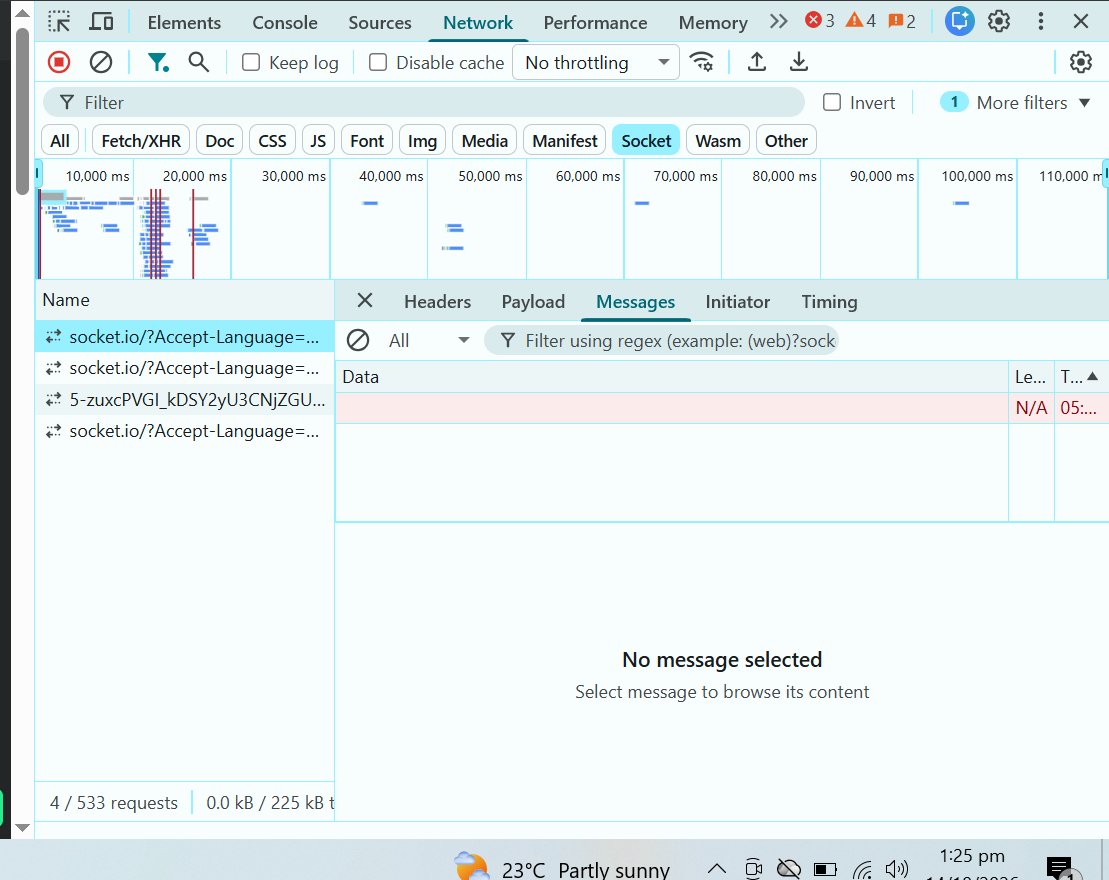Enable the Disable cache checkbox

[378, 62]
